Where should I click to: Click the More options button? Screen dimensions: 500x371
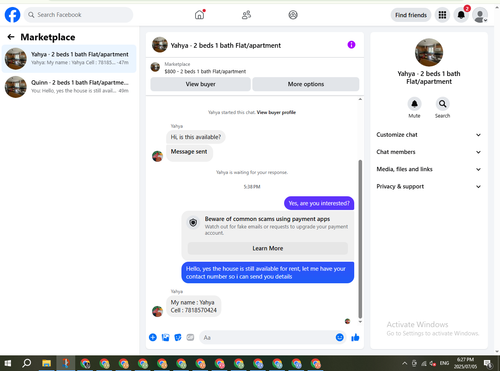point(306,84)
